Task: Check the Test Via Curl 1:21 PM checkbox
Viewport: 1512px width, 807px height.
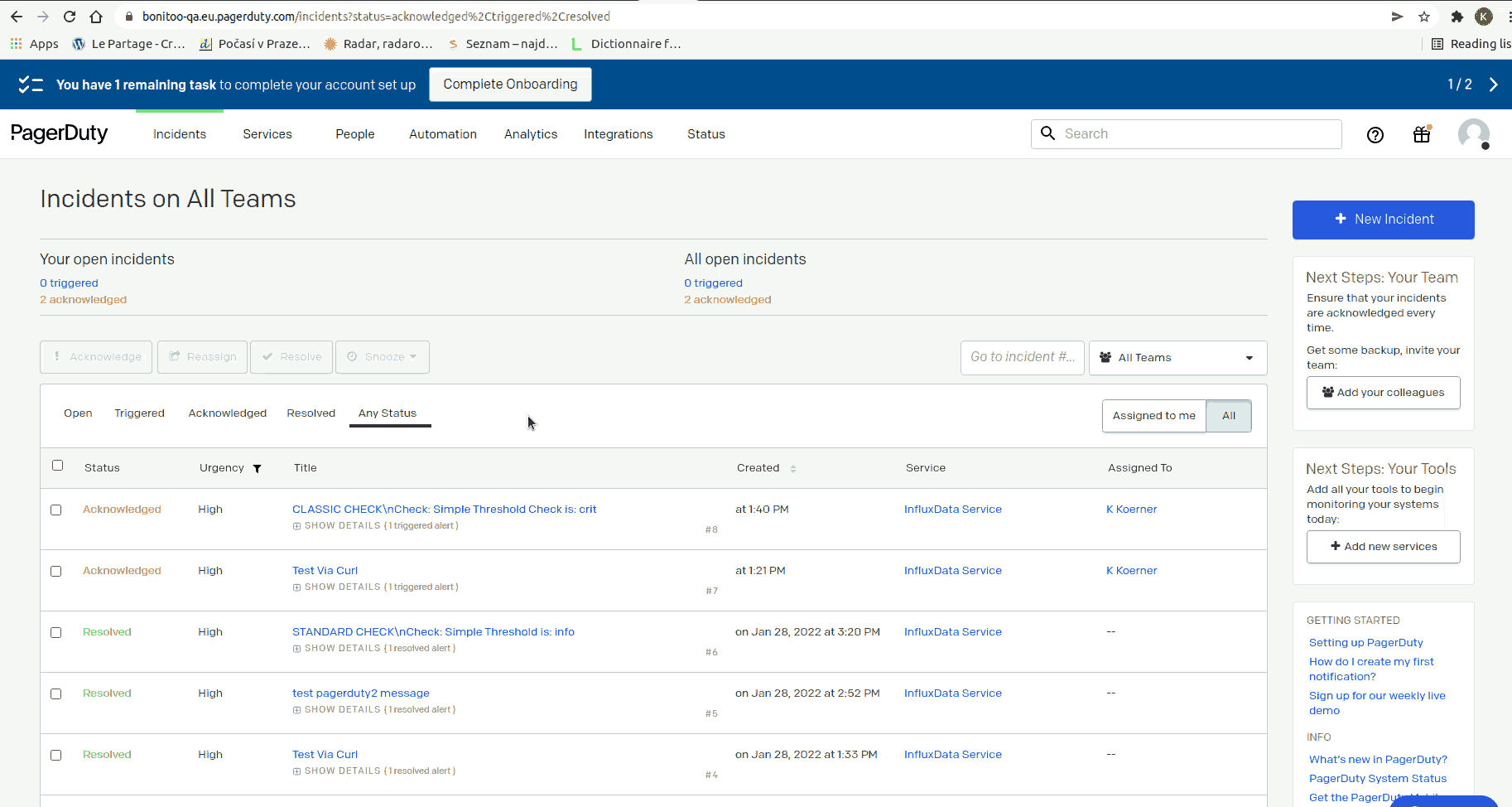Action: tap(56, 572)
